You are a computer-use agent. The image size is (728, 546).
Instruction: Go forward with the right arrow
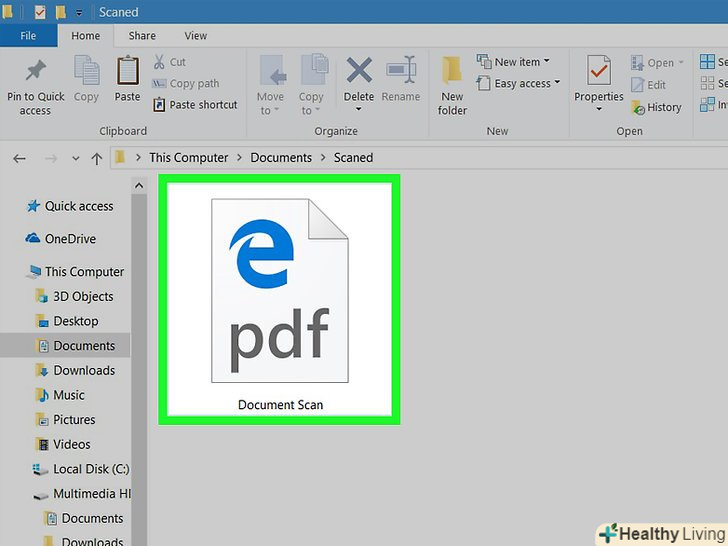pos(51,159)
